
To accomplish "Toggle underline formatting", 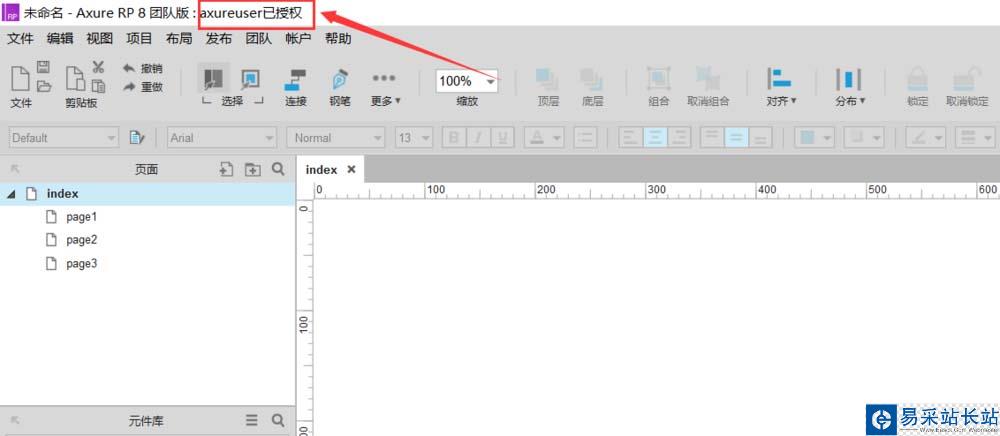I will [502, 138].
